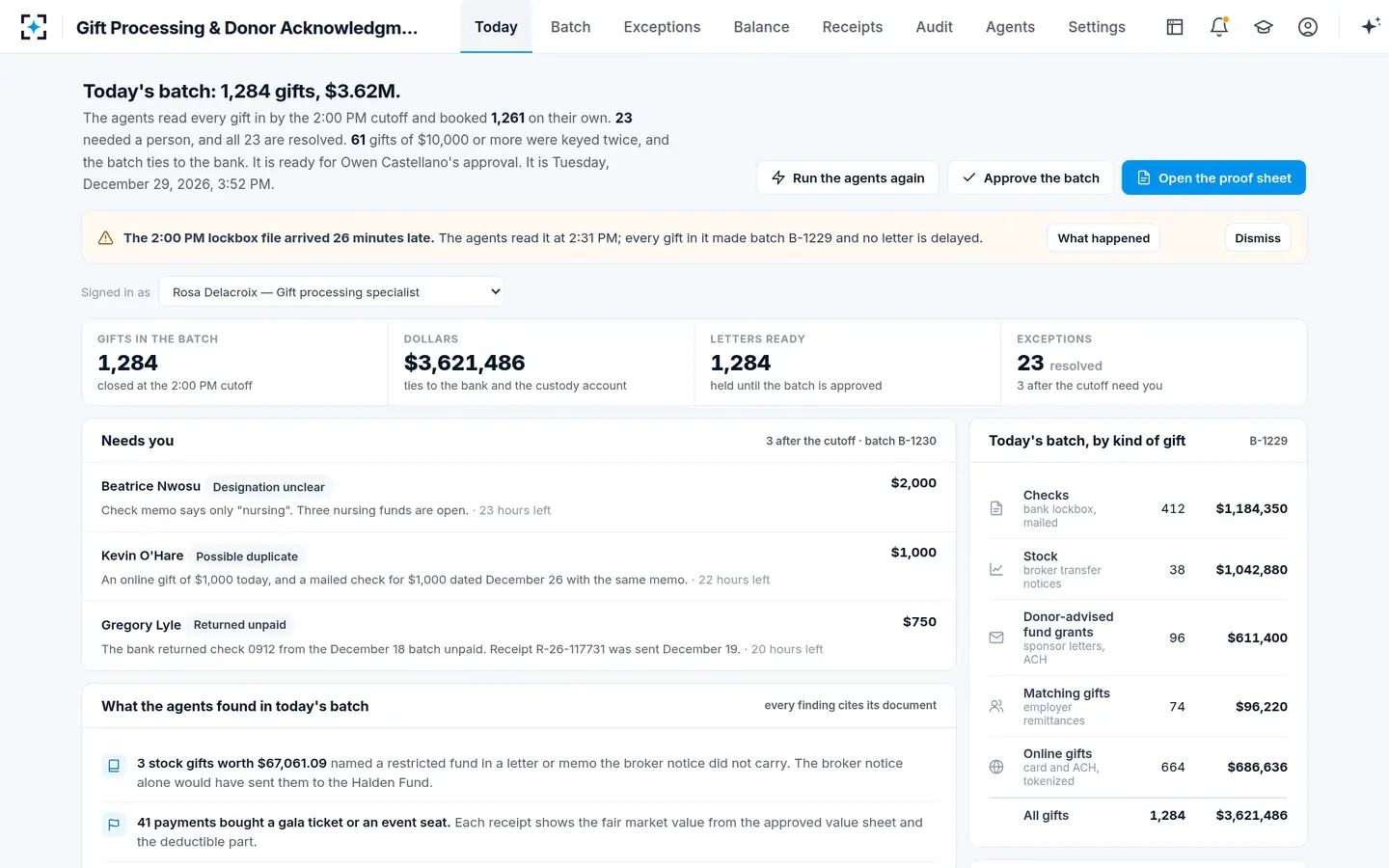
Task: Switch to the Today tab
Action: [496, 27]
